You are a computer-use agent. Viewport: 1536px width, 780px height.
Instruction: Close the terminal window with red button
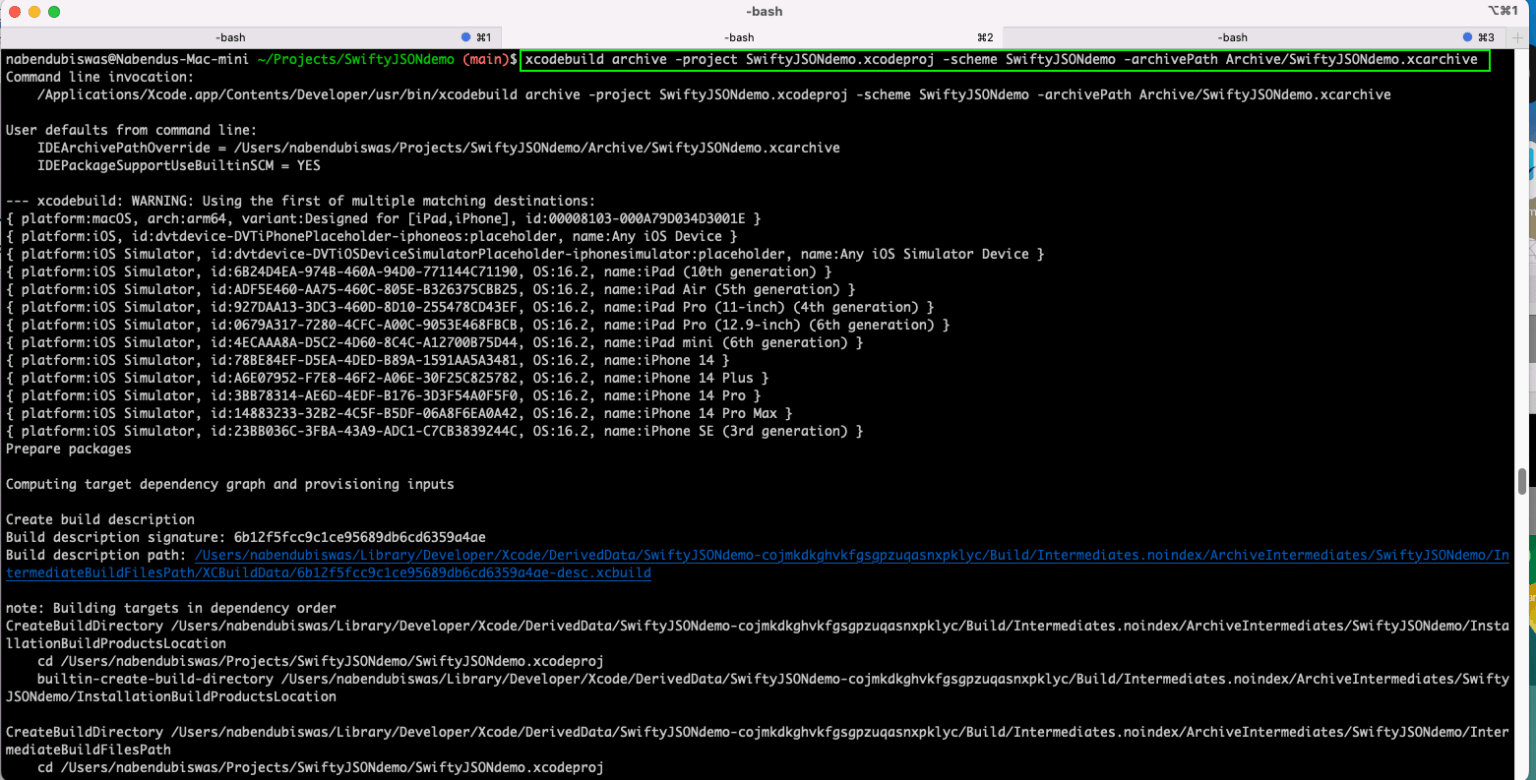coord(14,11)
